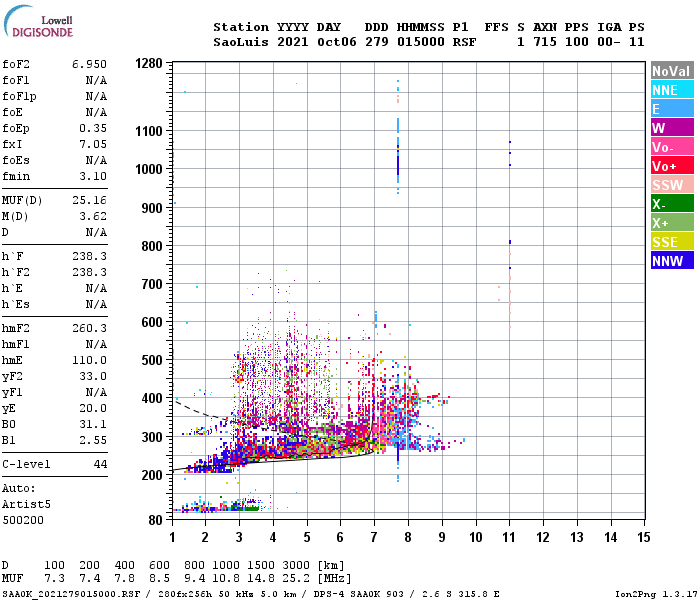Viewport: 700px width, 600px height.
Task: Click the Ion2Png 1.3.17 version text
Action: 656,594
